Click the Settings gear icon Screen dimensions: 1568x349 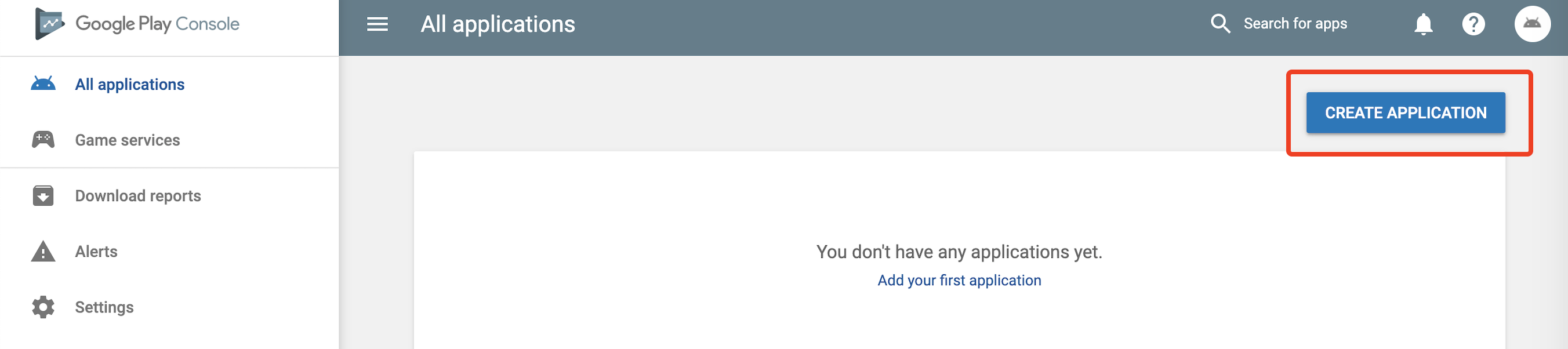coord(43,307)
